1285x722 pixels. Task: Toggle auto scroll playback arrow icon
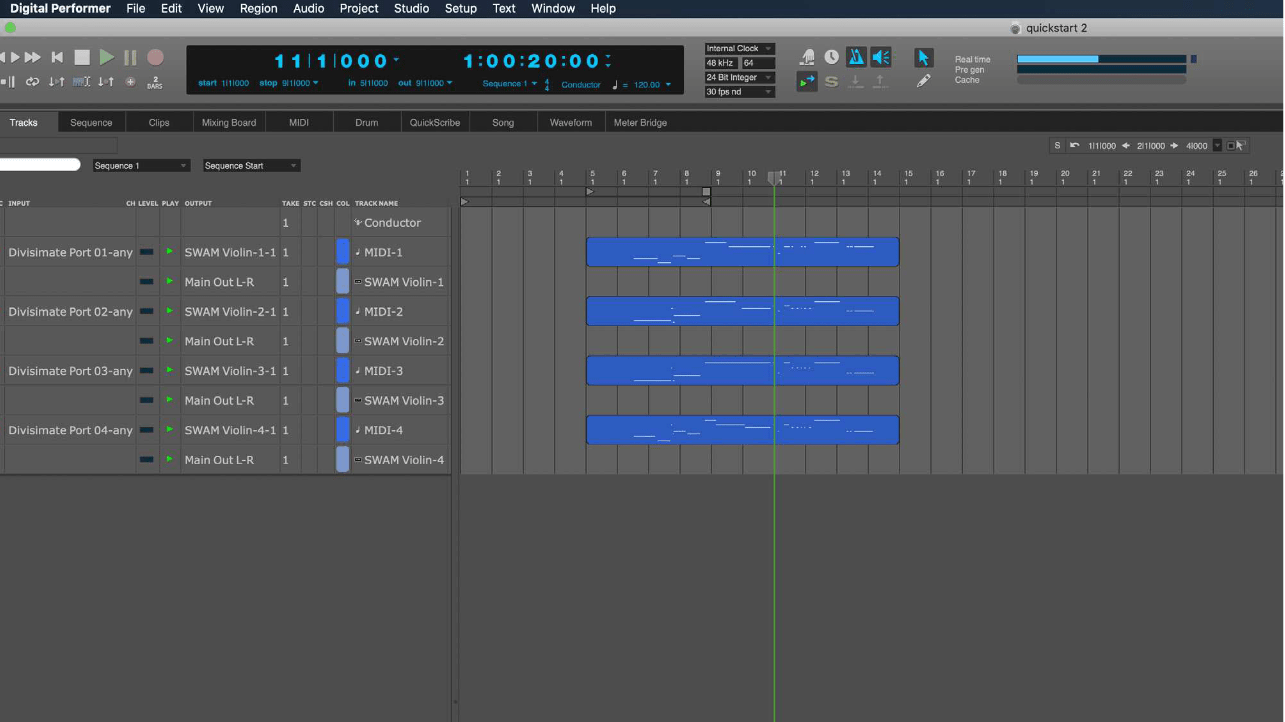[807, 82]
